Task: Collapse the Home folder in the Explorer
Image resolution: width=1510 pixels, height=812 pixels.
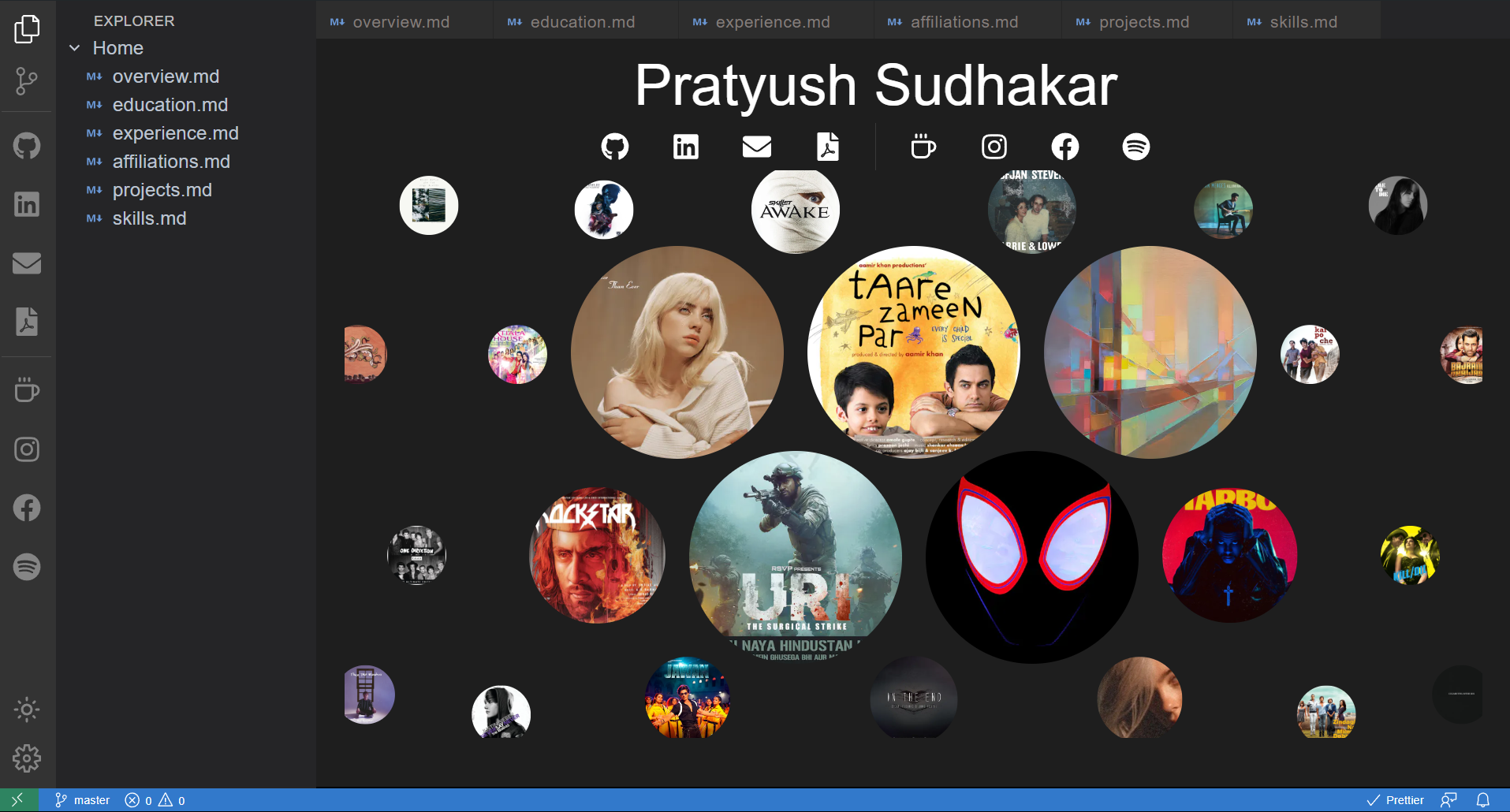Action: pos(75,48)
